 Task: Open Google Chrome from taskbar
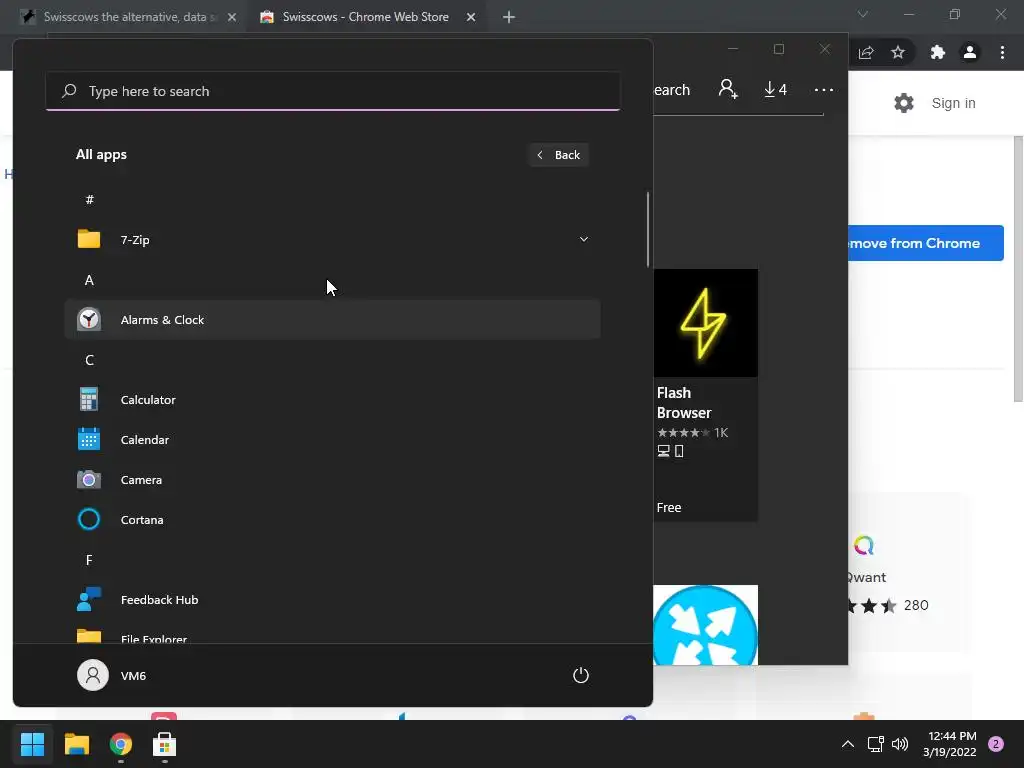point(121,744)
